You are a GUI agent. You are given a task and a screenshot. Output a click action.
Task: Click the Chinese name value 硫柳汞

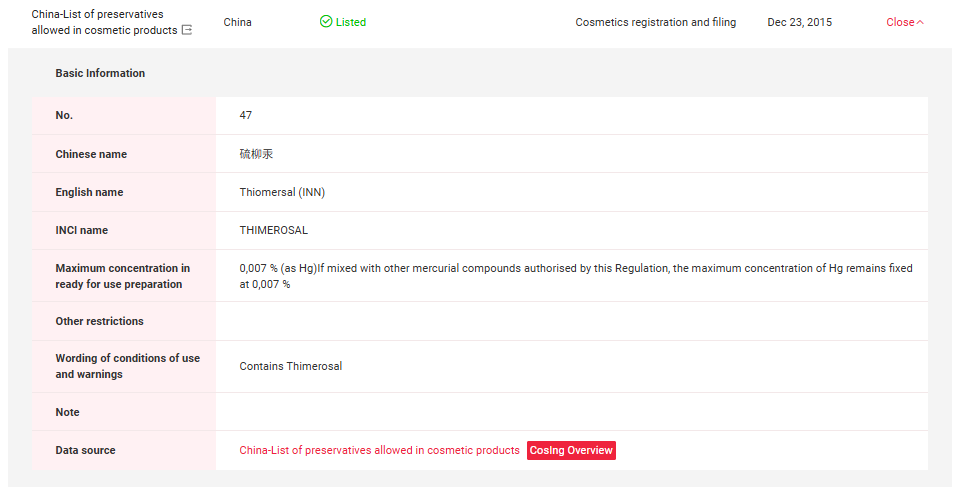[256, 154]
